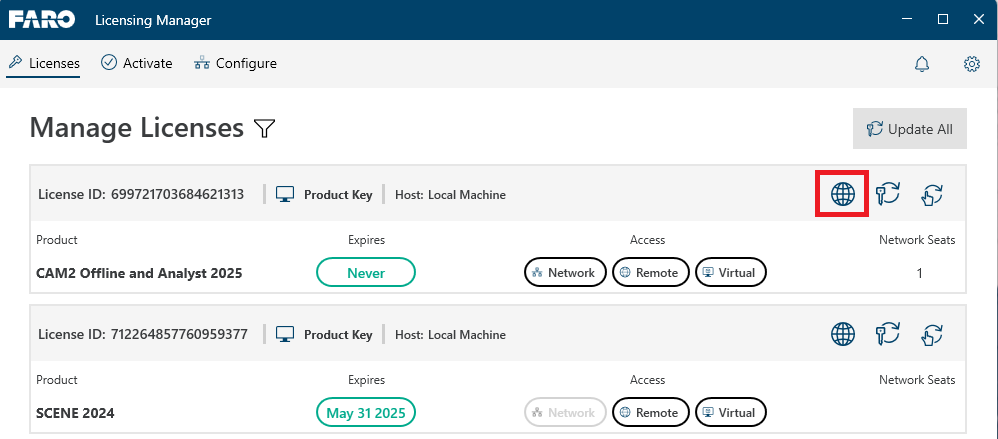The image size is (998, 439).
Task: Click the hand refresh icon for SCENE 2024
Action: [x=932, y=334]
